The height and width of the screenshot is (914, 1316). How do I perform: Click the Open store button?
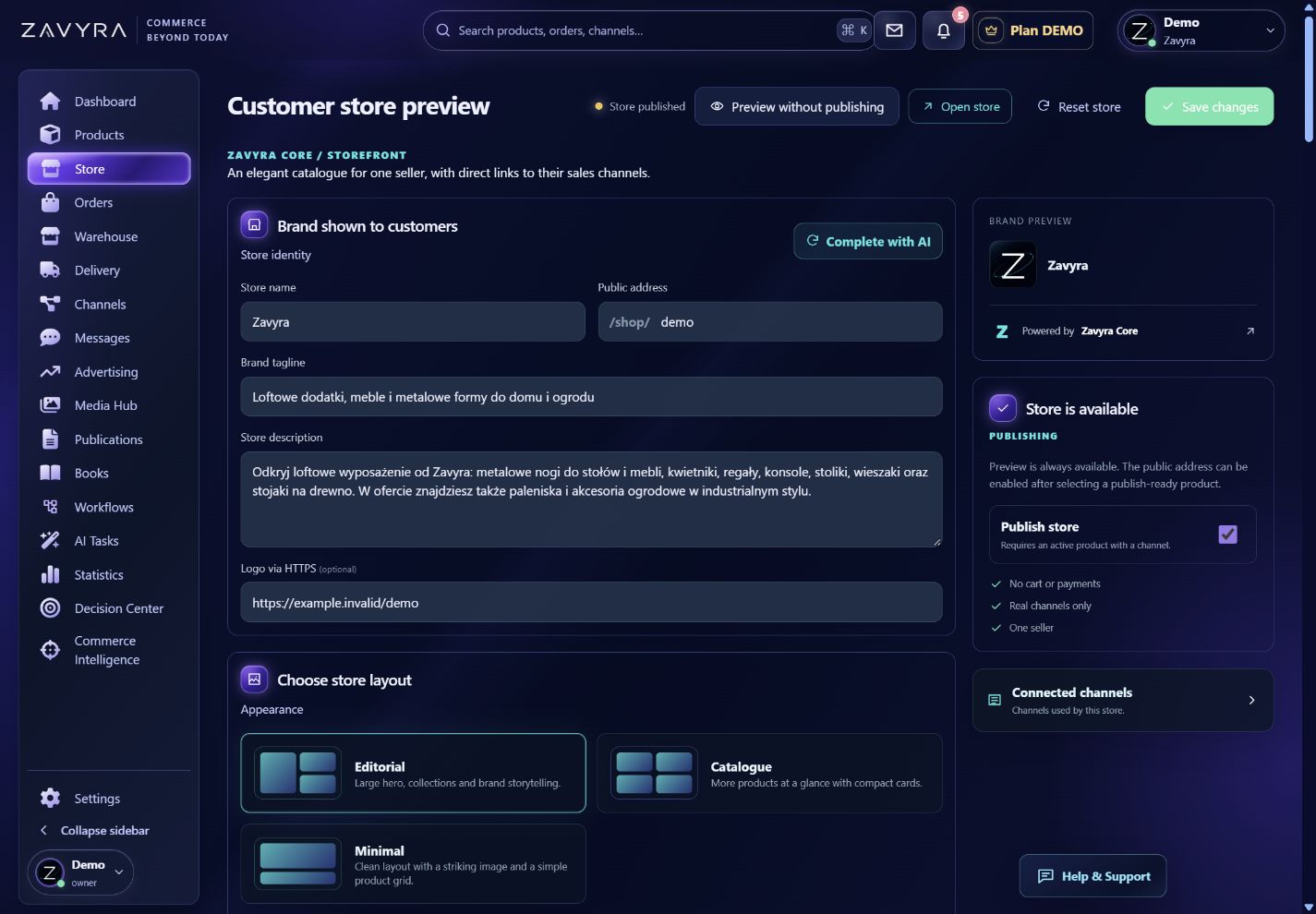click(x=960, y=107)
